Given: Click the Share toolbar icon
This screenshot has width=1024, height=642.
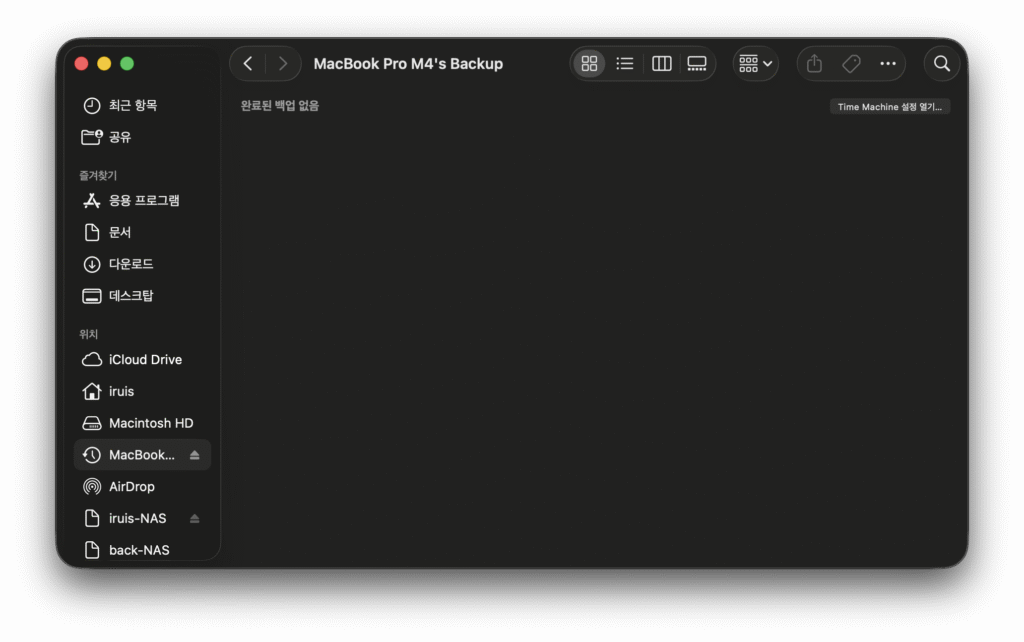Looking at the screenshot, I should (814, 64).
